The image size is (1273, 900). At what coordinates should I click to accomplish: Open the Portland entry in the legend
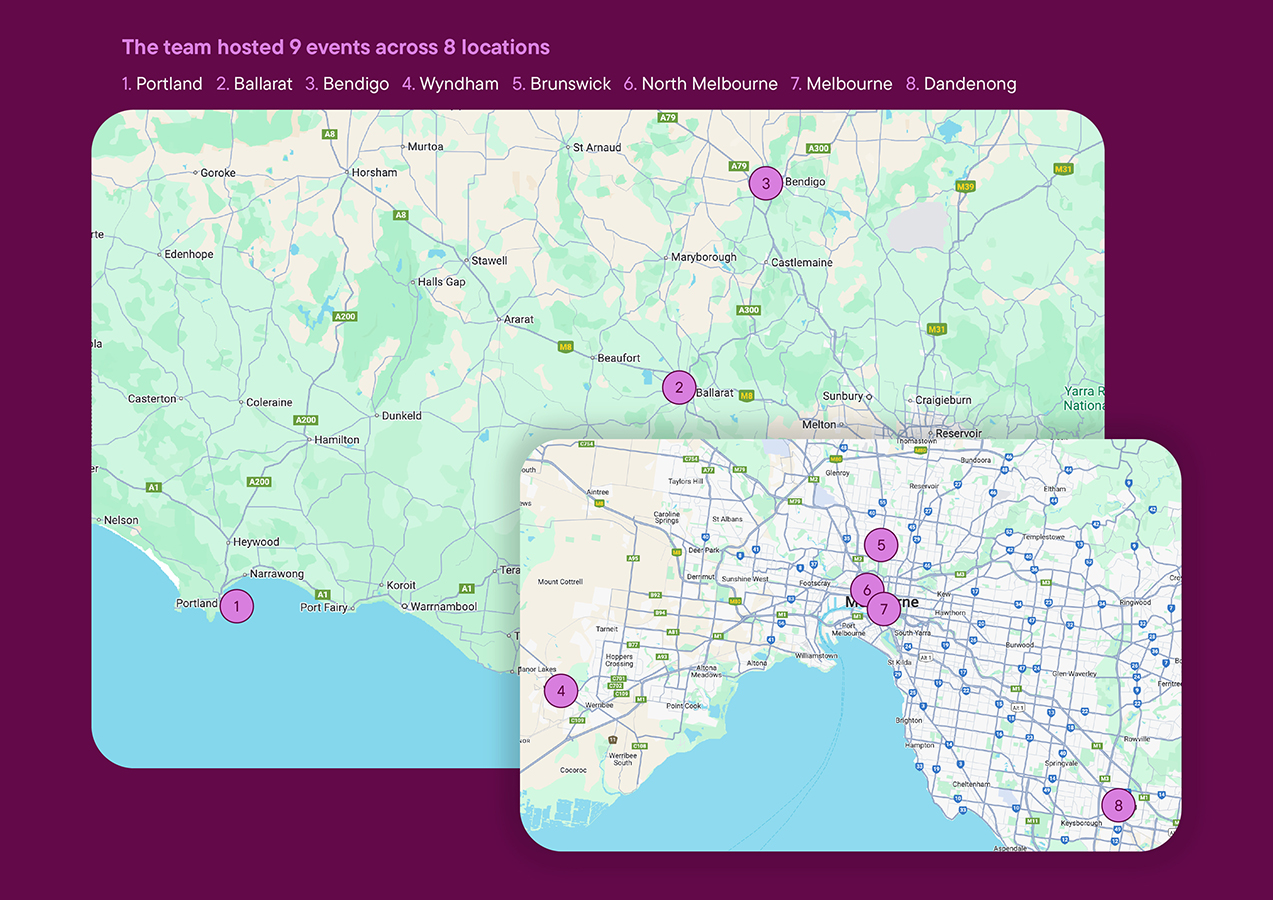click(x=162, y=84)
